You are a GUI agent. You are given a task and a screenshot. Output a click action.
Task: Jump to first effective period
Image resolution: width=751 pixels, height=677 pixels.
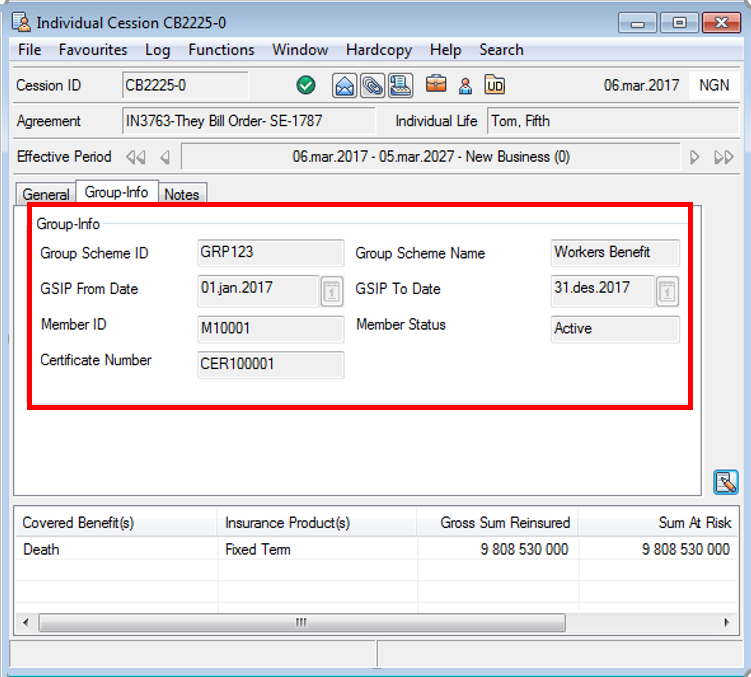tap(135, 157)
